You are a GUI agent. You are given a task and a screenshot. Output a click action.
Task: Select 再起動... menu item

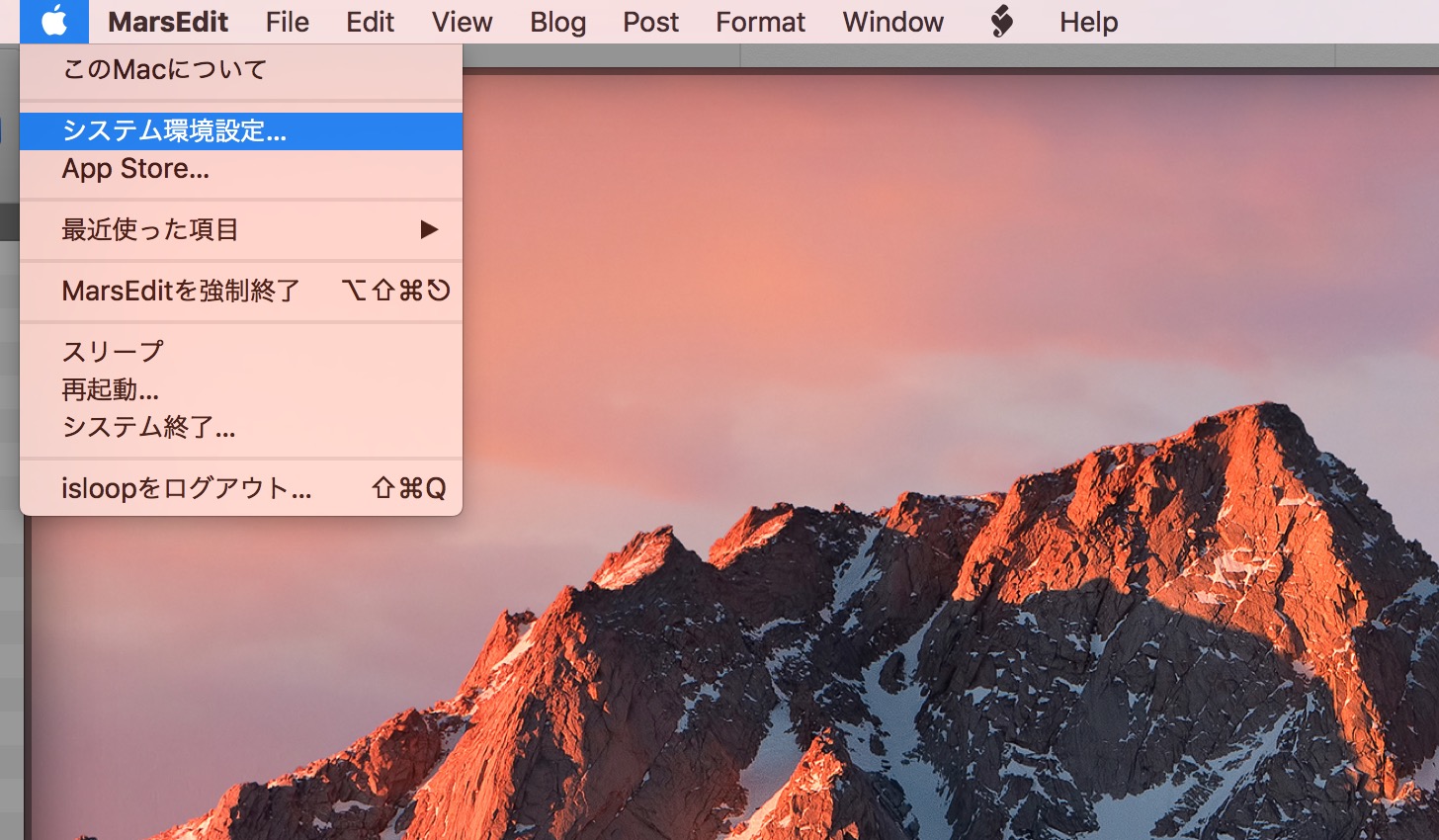click(241, 389)
